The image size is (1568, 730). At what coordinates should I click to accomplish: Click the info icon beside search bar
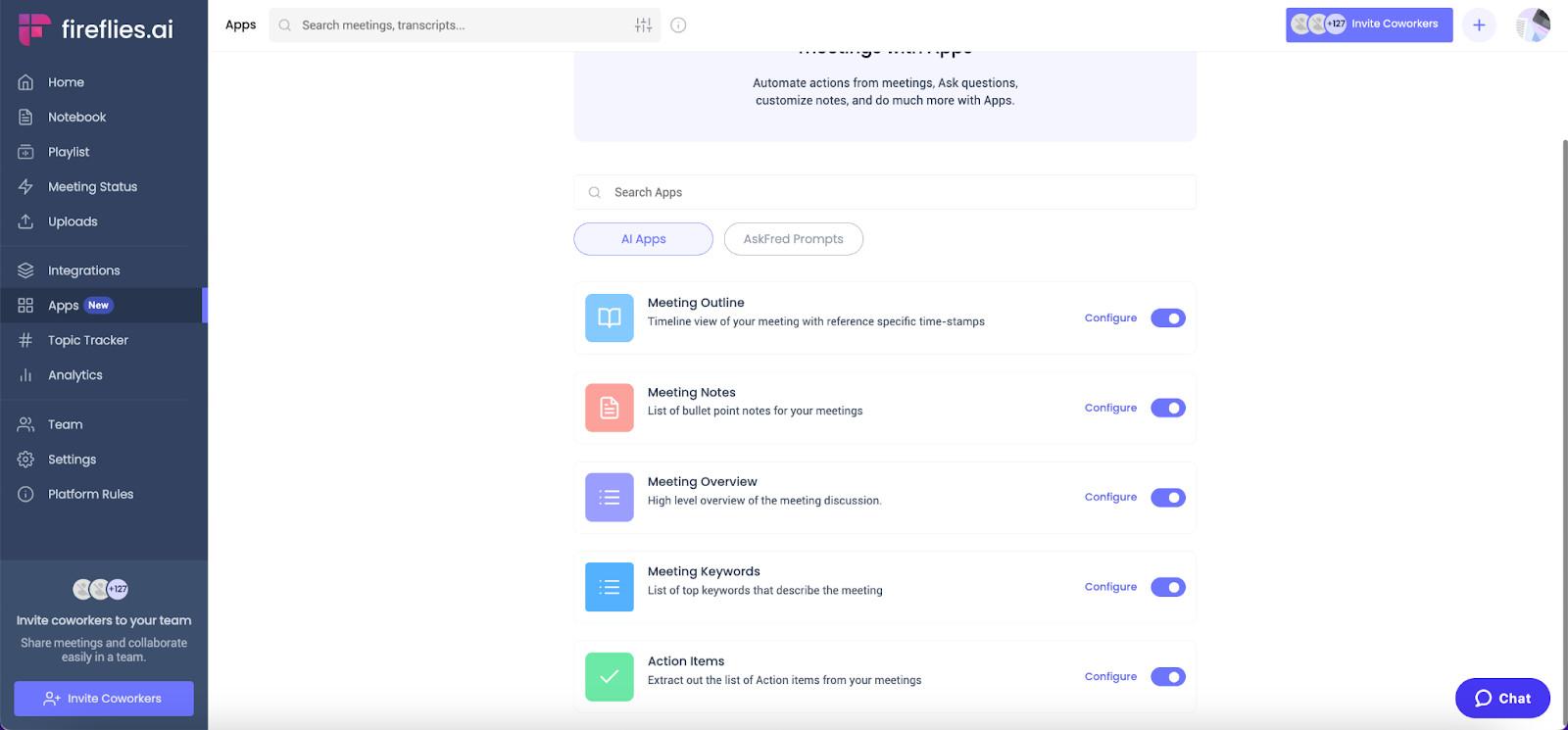[x=678, y=25]
